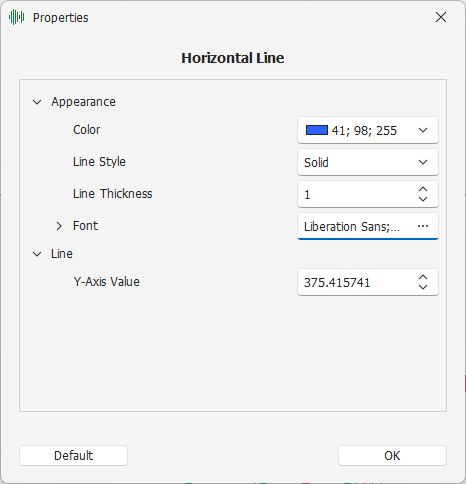Click the blue color swatch
This screenshot has width=466, height=484.
[x=317, y=130]
